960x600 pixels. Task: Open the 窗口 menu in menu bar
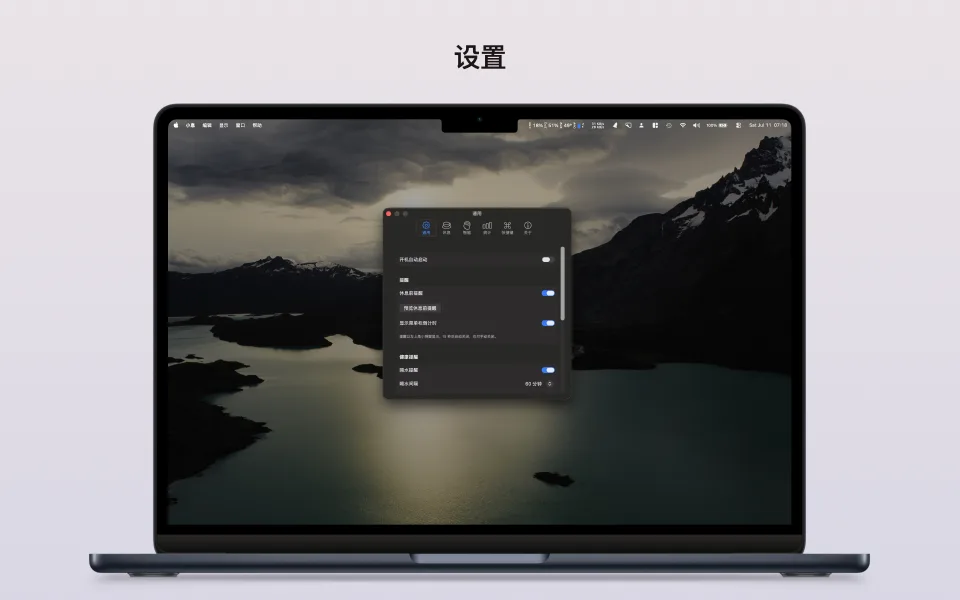pyautogui.click(x=241, y=125)
